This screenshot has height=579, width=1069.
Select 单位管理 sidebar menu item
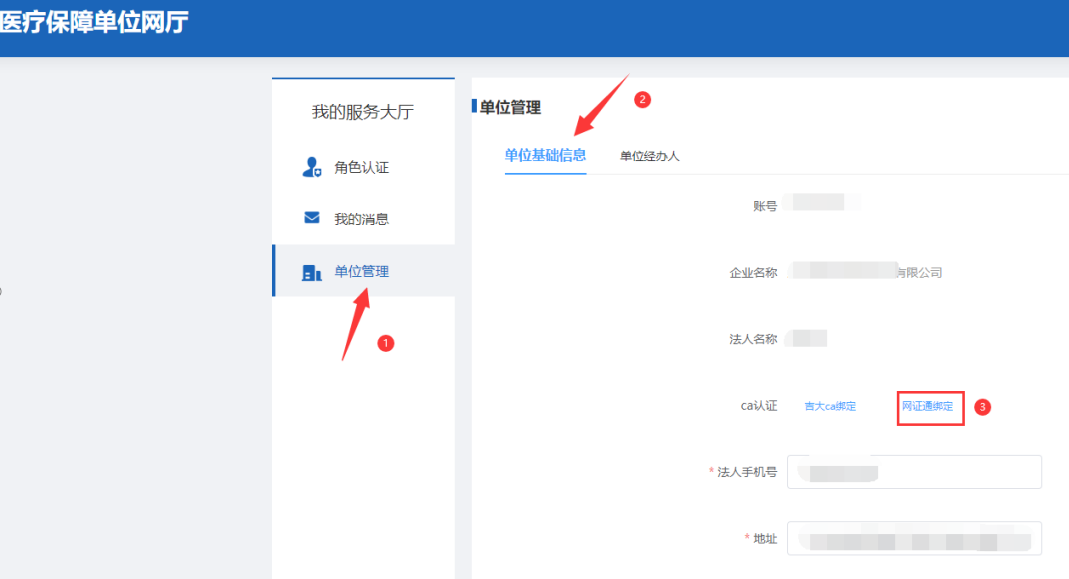[x=361, y=271]
